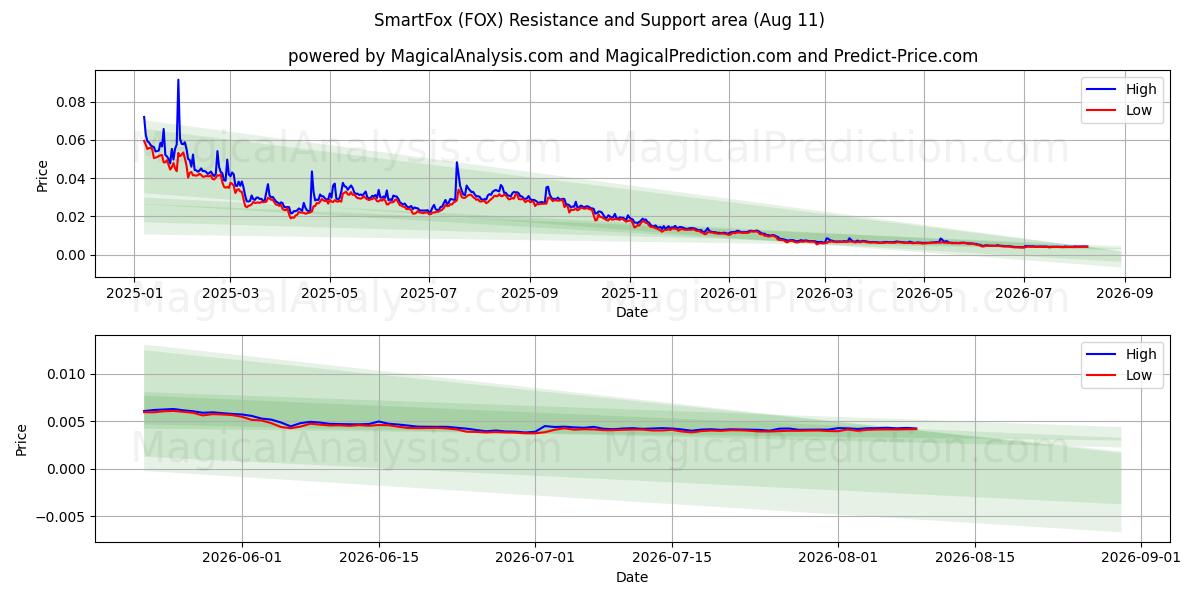Click the 2026-07-15 tick label

(x=672, y=559)
